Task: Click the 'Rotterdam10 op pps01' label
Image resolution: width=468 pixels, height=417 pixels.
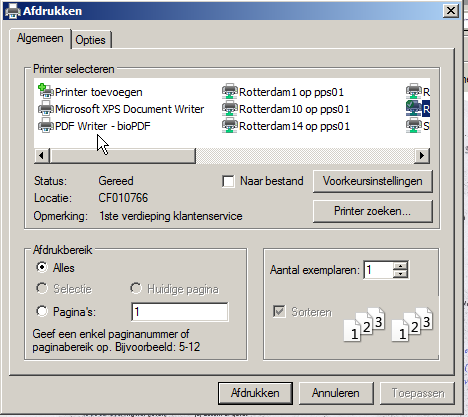Action: (294, 109)
